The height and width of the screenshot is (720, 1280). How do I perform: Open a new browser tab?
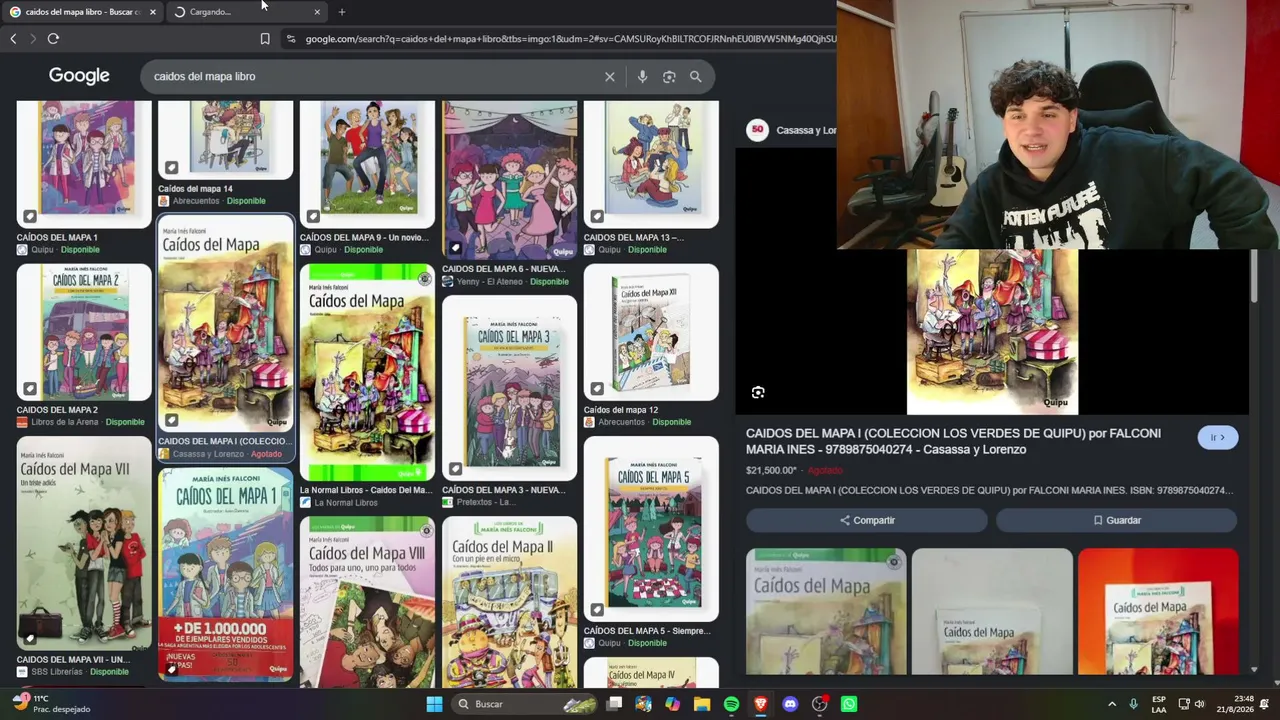coord(342,12)
